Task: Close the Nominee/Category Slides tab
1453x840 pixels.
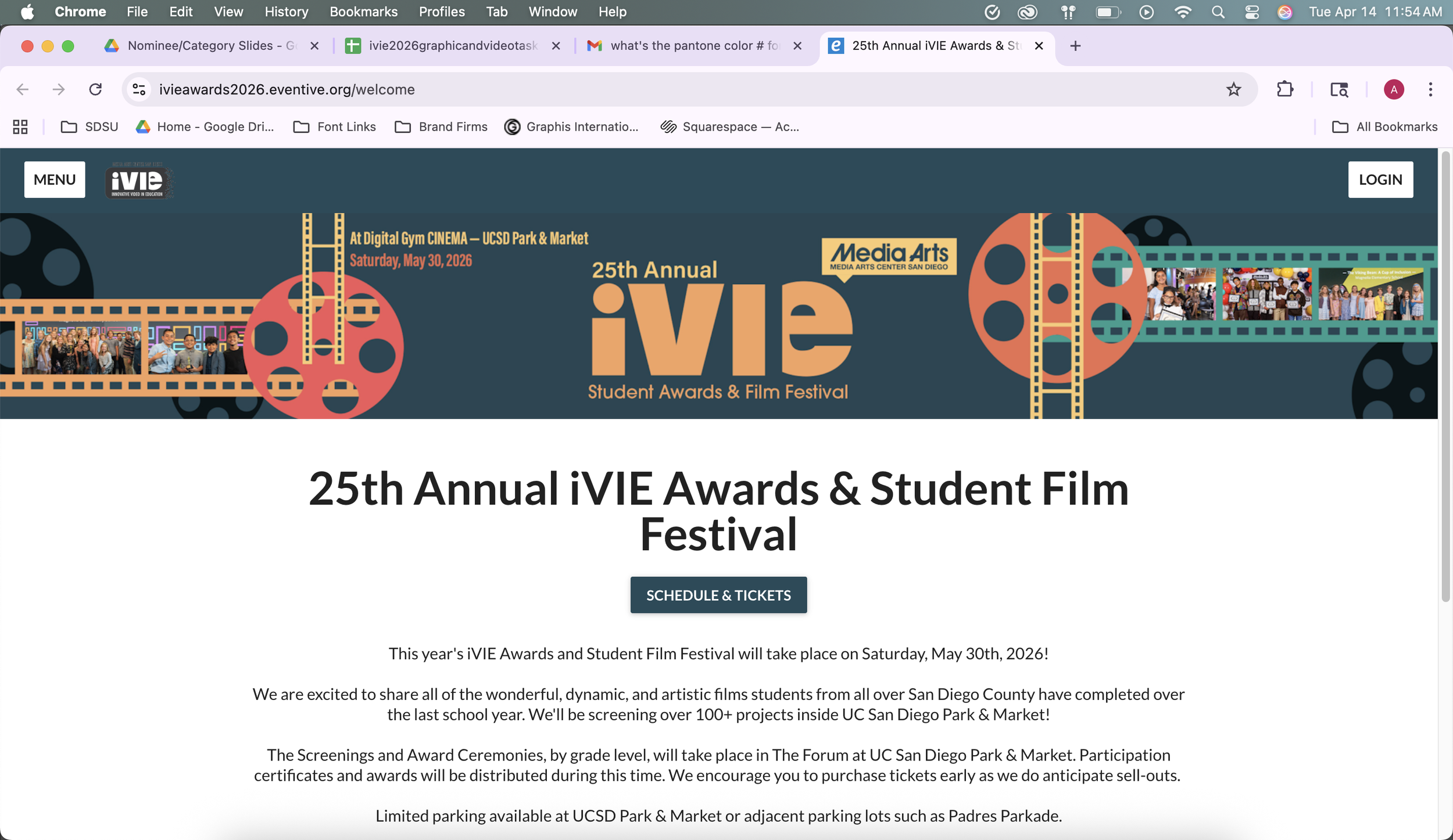Action: 314,46
